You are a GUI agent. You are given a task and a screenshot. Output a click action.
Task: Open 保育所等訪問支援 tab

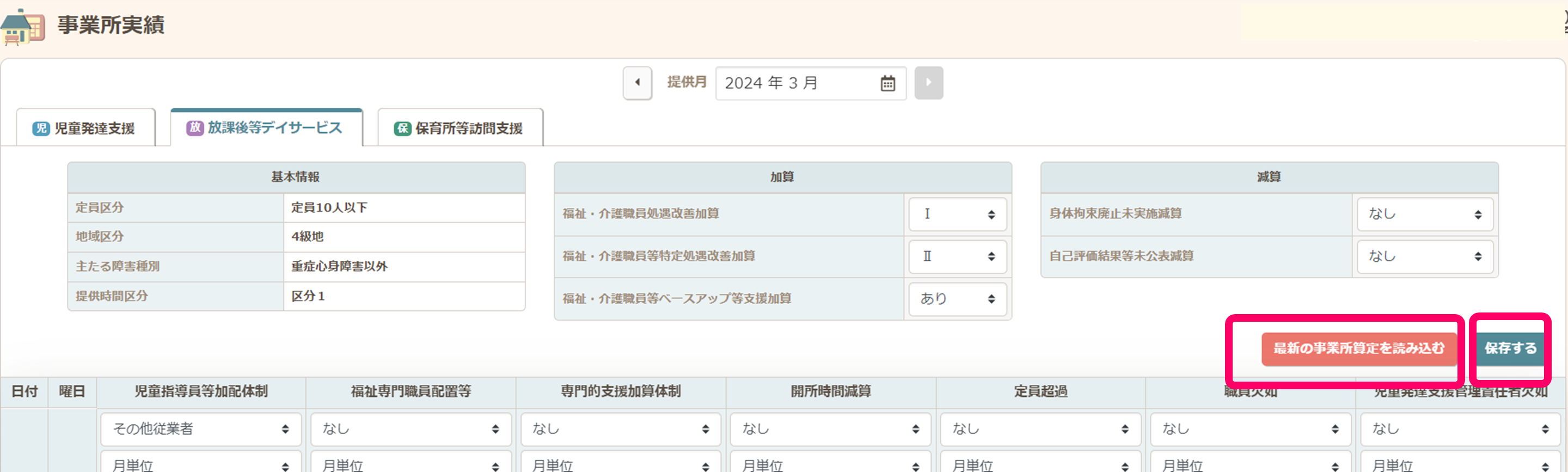[x=460, y=128]
